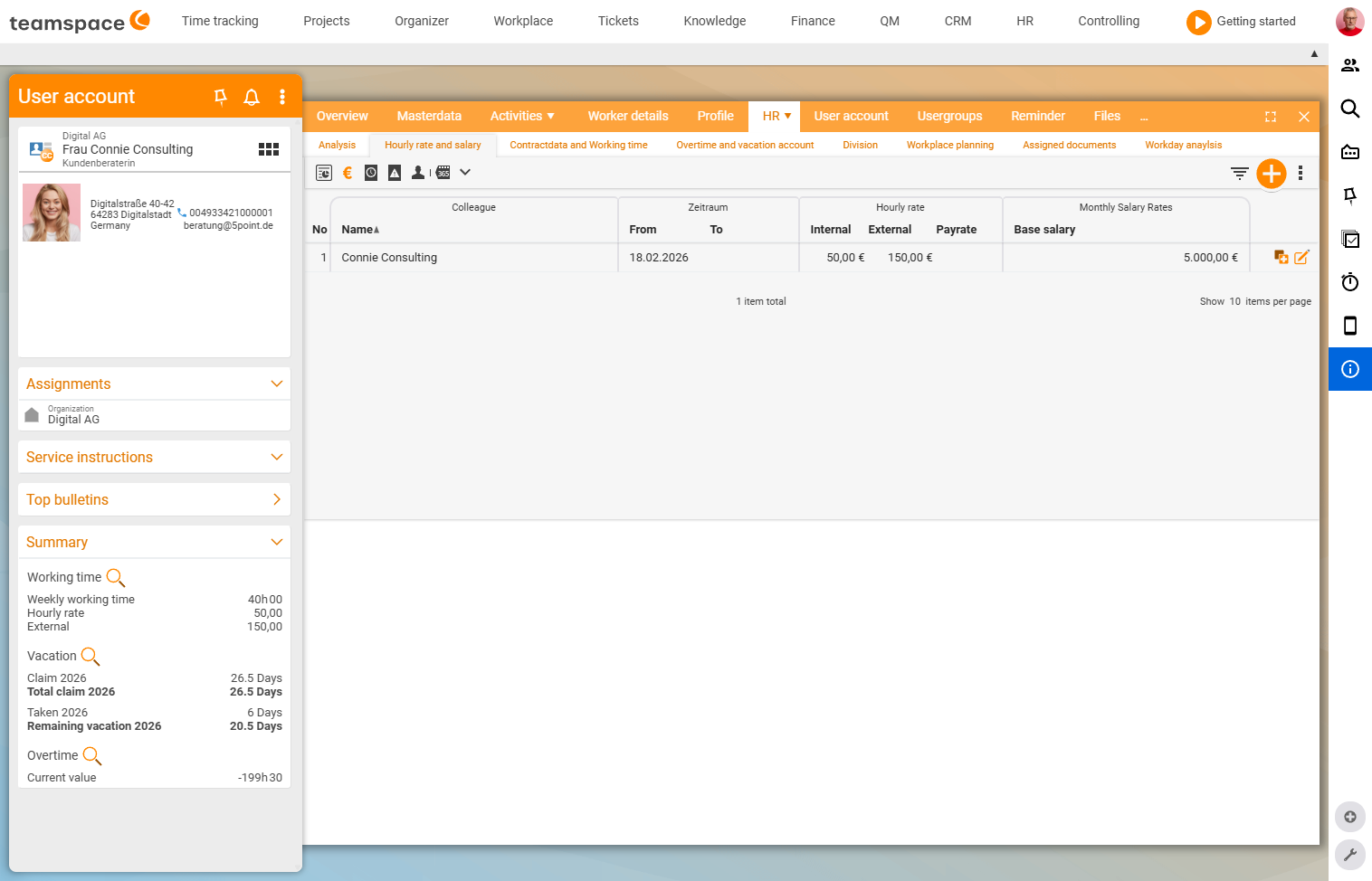This screenshot has height=881, width=1372.
Task: Open the blue info icon in sidebar
Action: (x=1350, y=369)
